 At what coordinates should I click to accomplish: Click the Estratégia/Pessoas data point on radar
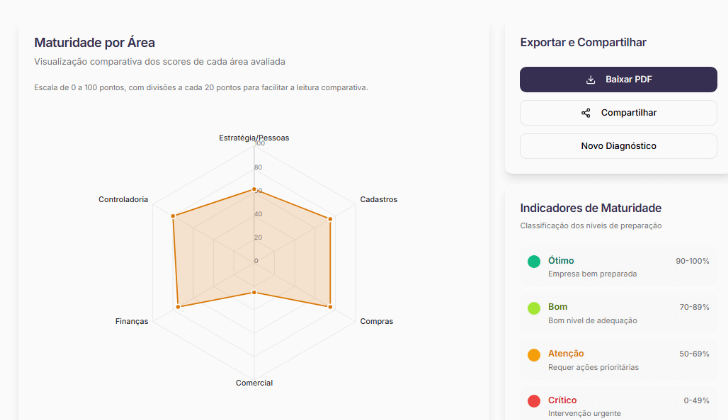(x=254, y=189)
